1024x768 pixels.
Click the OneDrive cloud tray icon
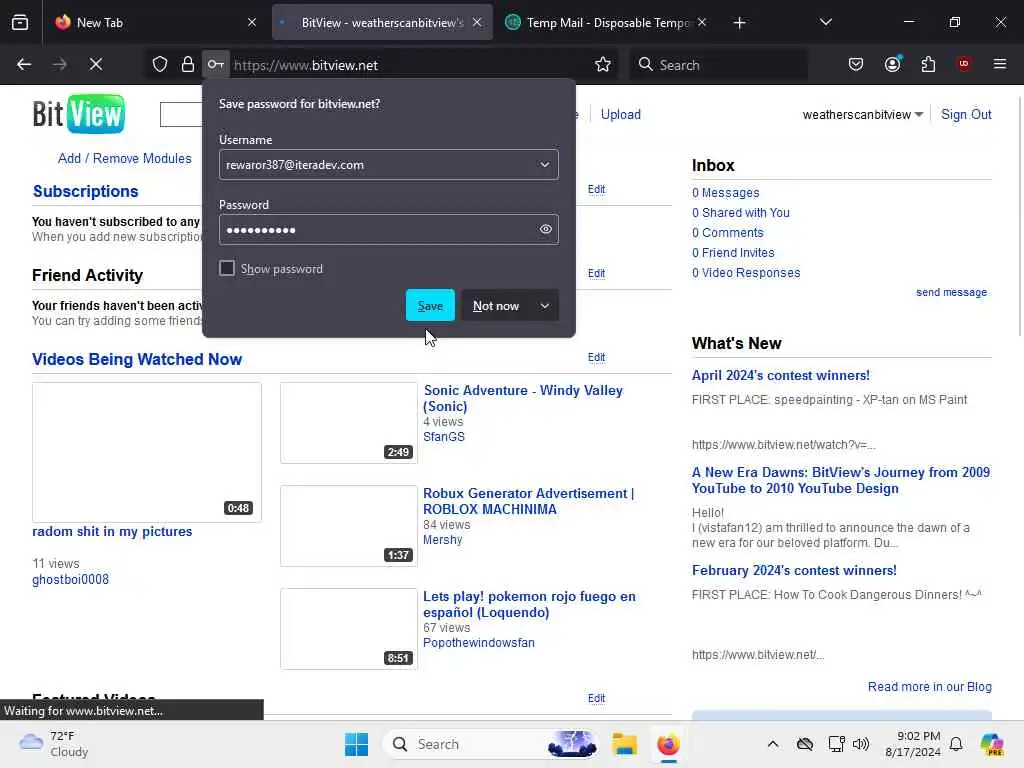coord(805,744)
